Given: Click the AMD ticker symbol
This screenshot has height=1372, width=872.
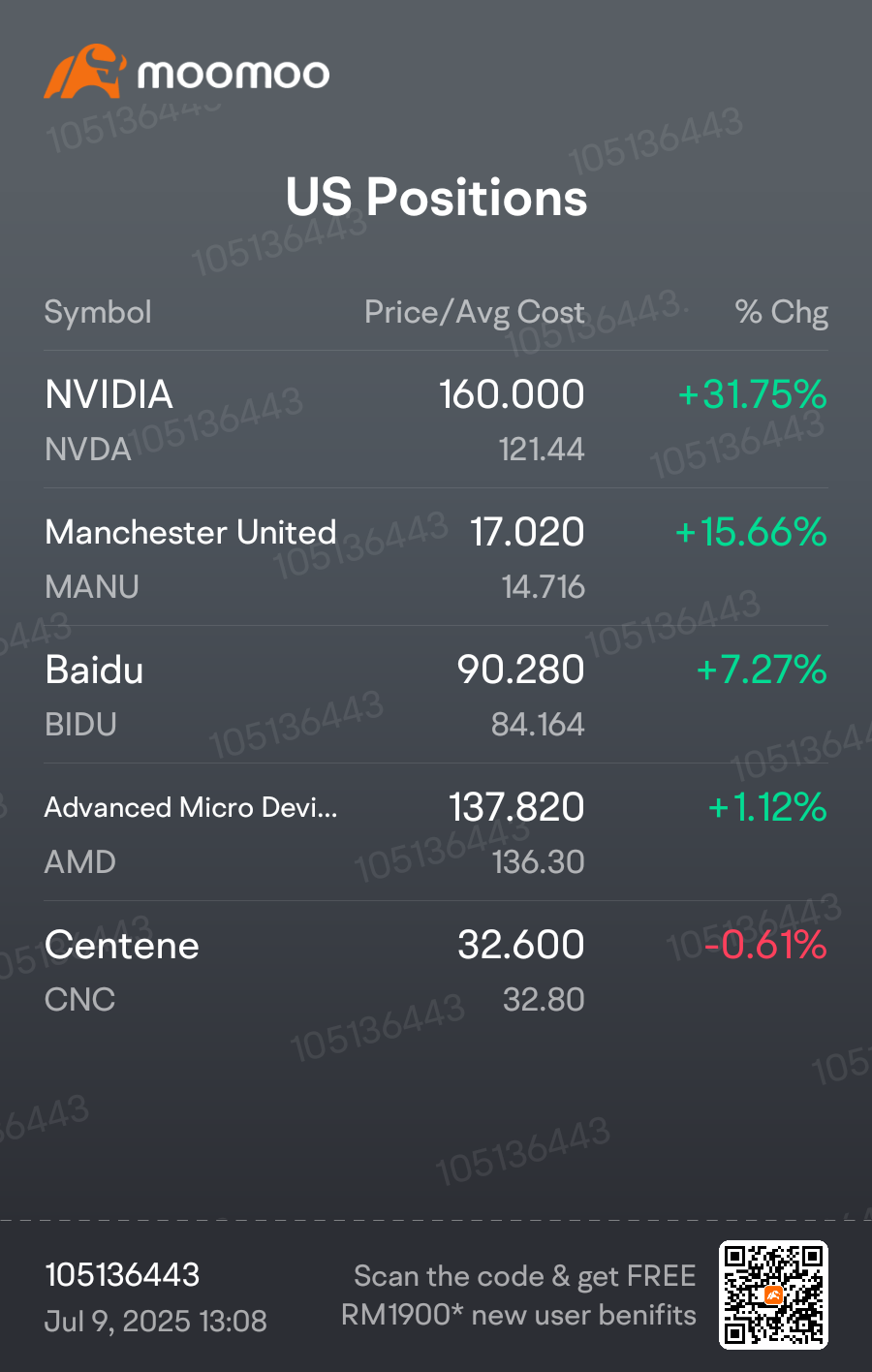Looking at the screenshot, I should [x=80, y=862].
